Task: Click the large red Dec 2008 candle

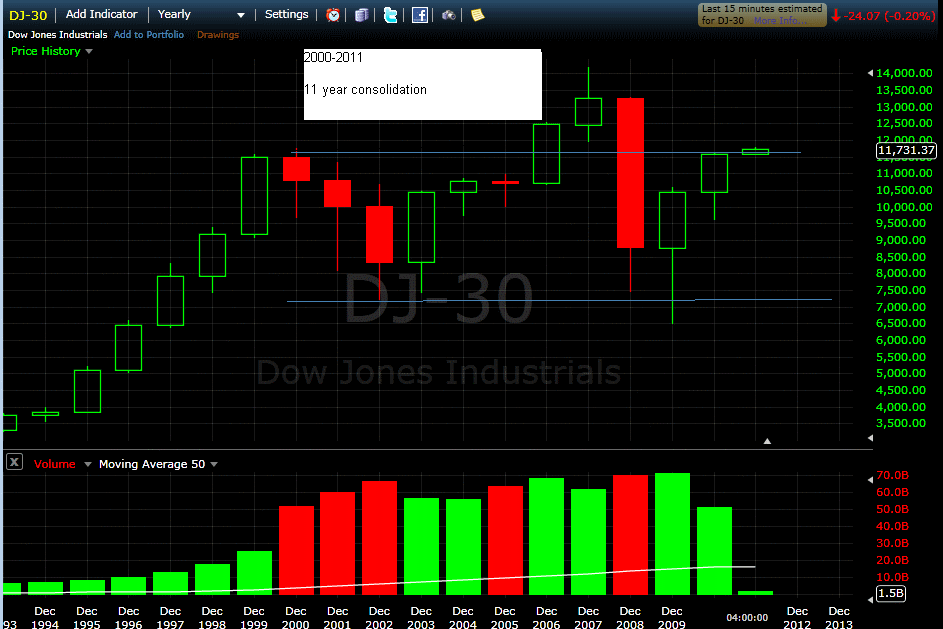Action: (x=630, y=173)
